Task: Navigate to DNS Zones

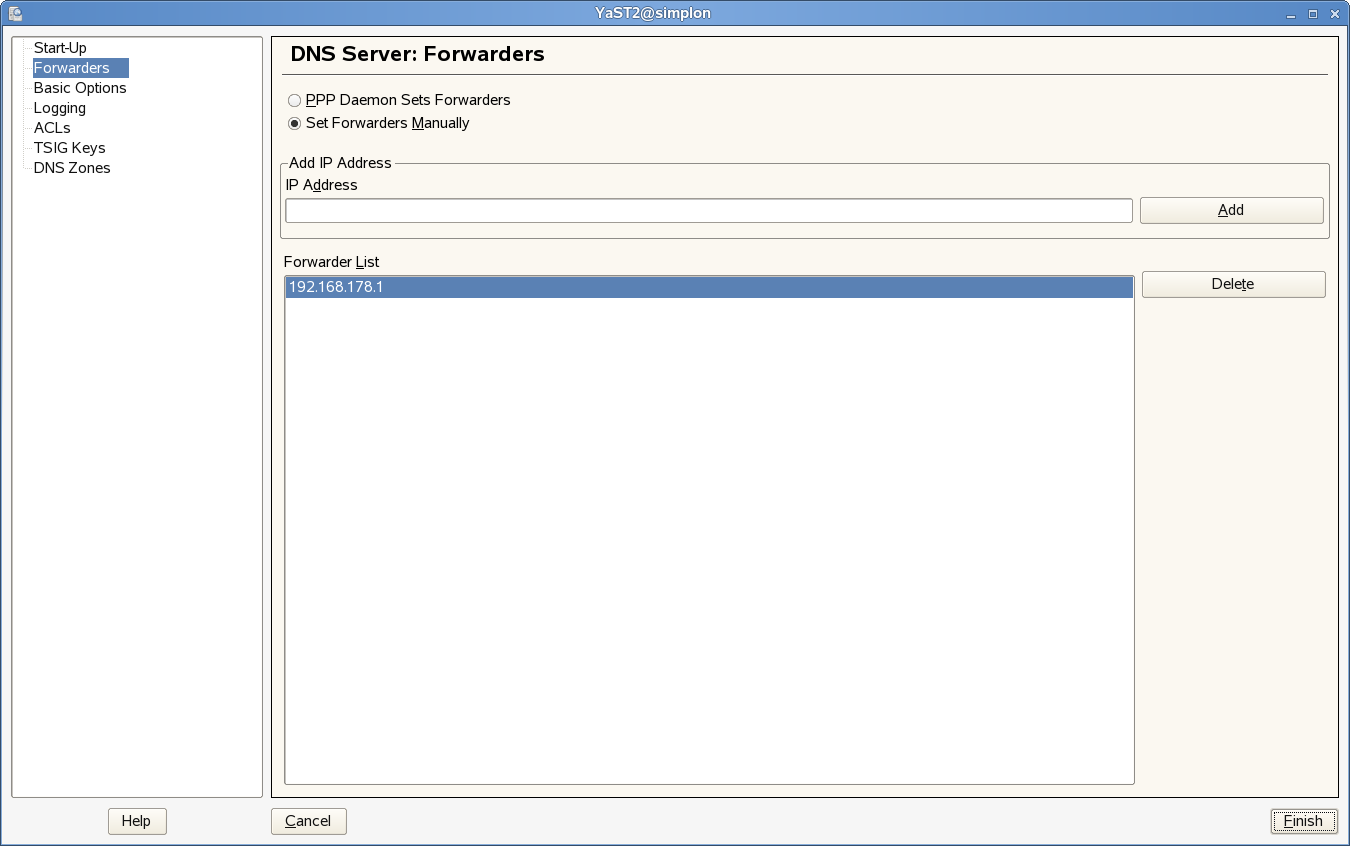Action: [x=72, y=168]
